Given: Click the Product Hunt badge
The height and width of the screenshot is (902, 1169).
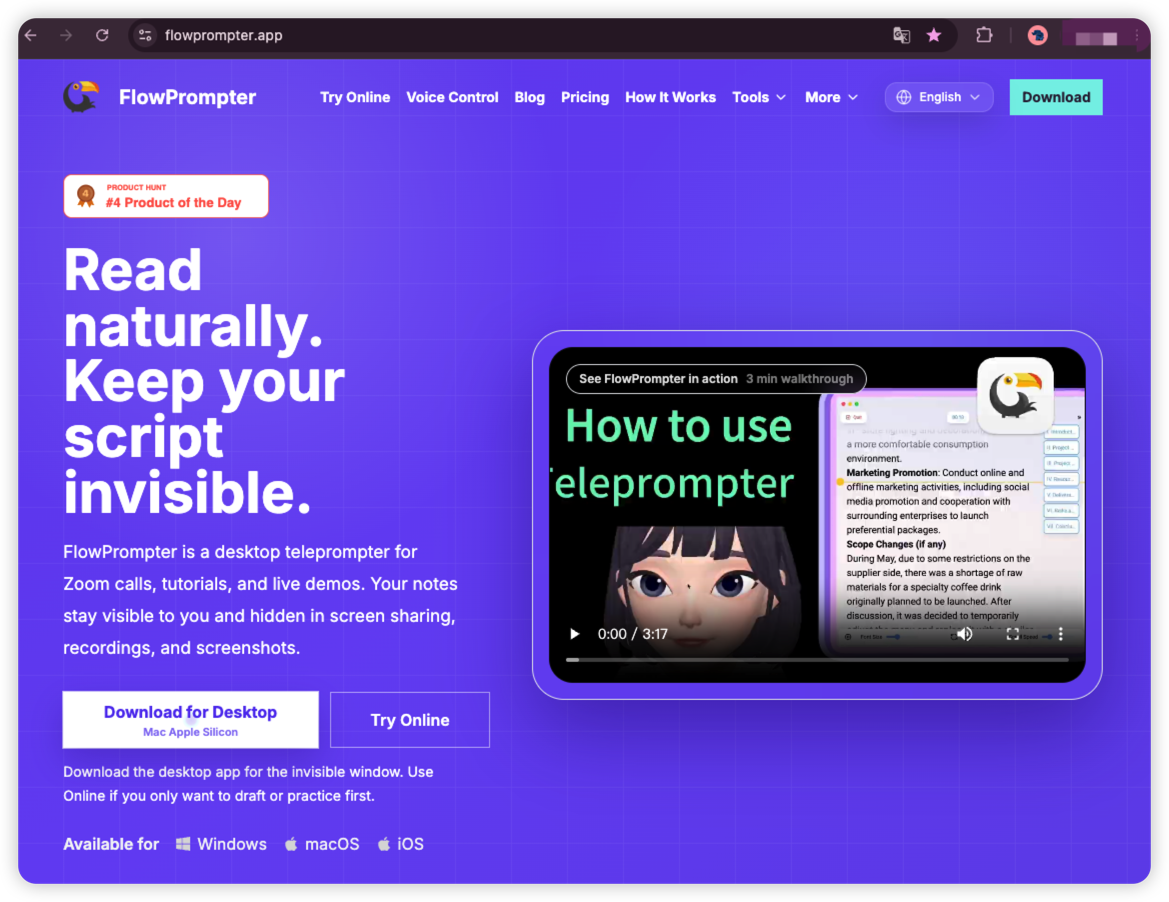Looking at the screenshot, I should point(166,196).
